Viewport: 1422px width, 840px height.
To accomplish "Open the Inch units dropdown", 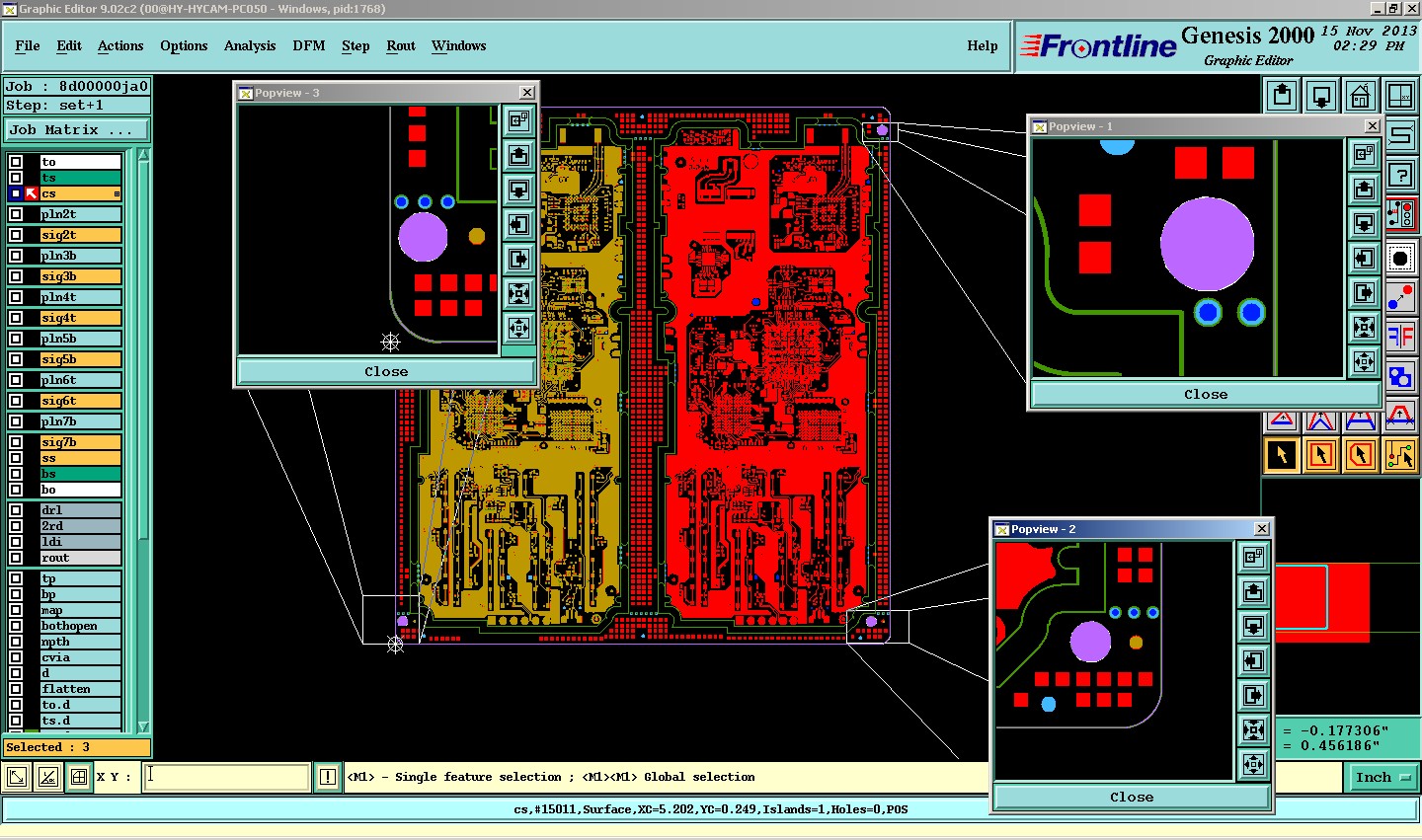I will point(1382,778).
